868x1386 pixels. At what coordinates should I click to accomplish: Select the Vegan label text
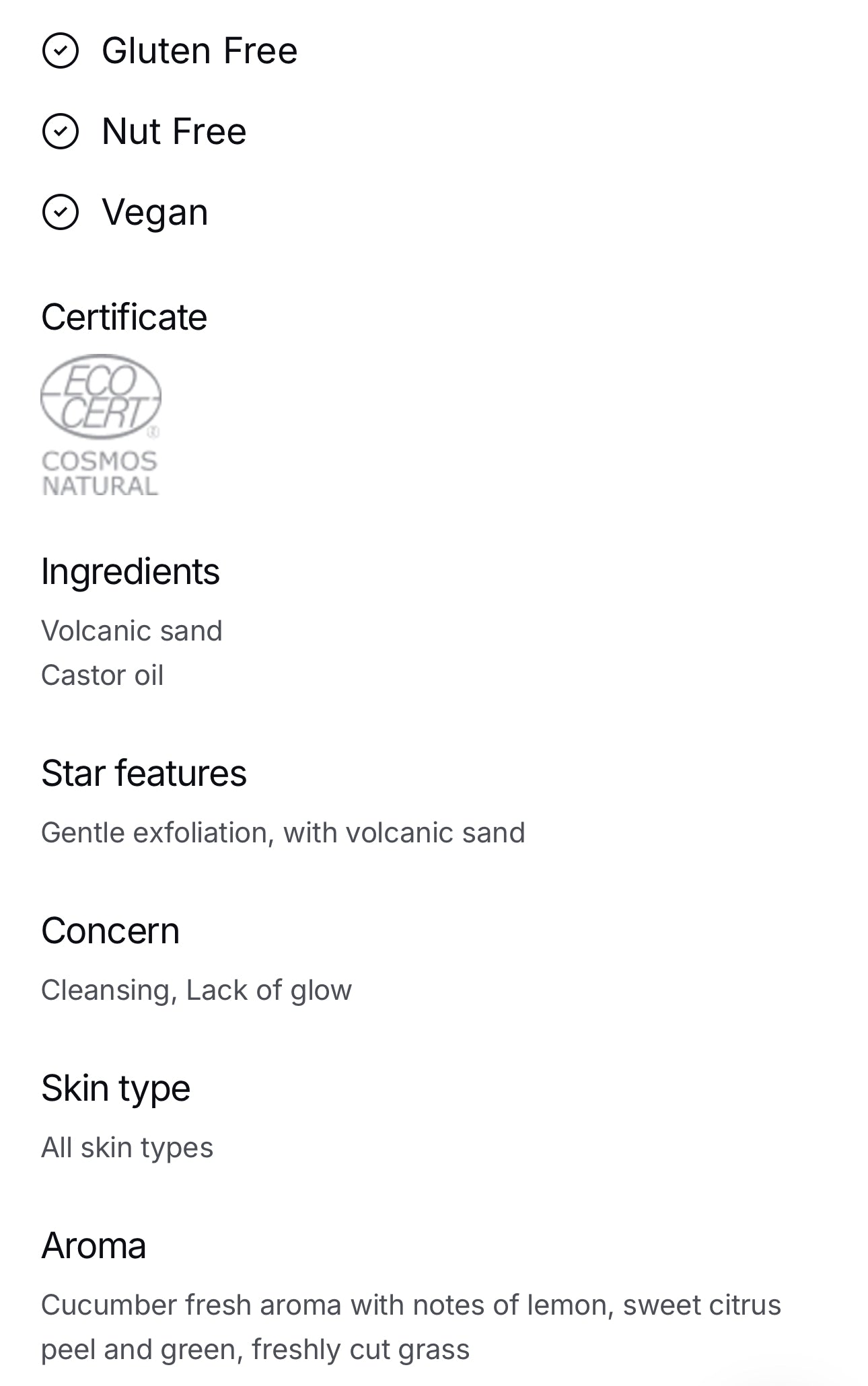155,213
